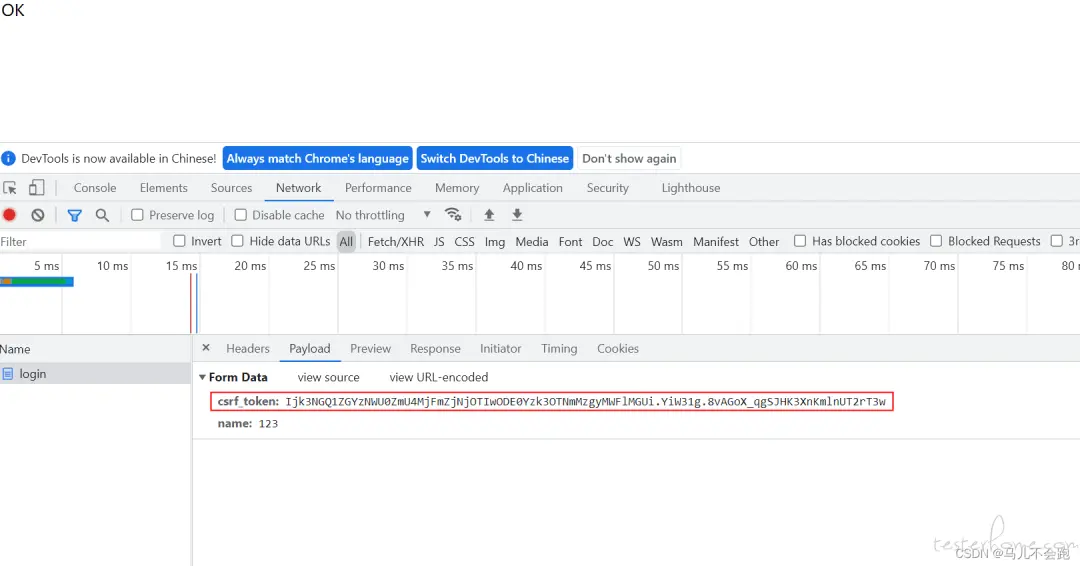Filter by Doc requests
The image size is (1080, 566).
coord(603,242)
